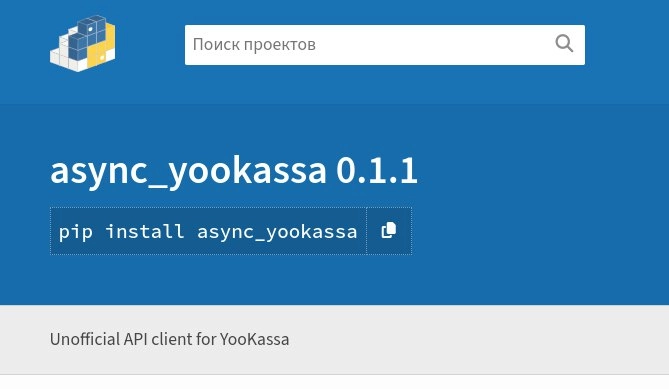Screen dimensions: 669x389
Task: Click the magnifier search button
Action: [564, 44]
